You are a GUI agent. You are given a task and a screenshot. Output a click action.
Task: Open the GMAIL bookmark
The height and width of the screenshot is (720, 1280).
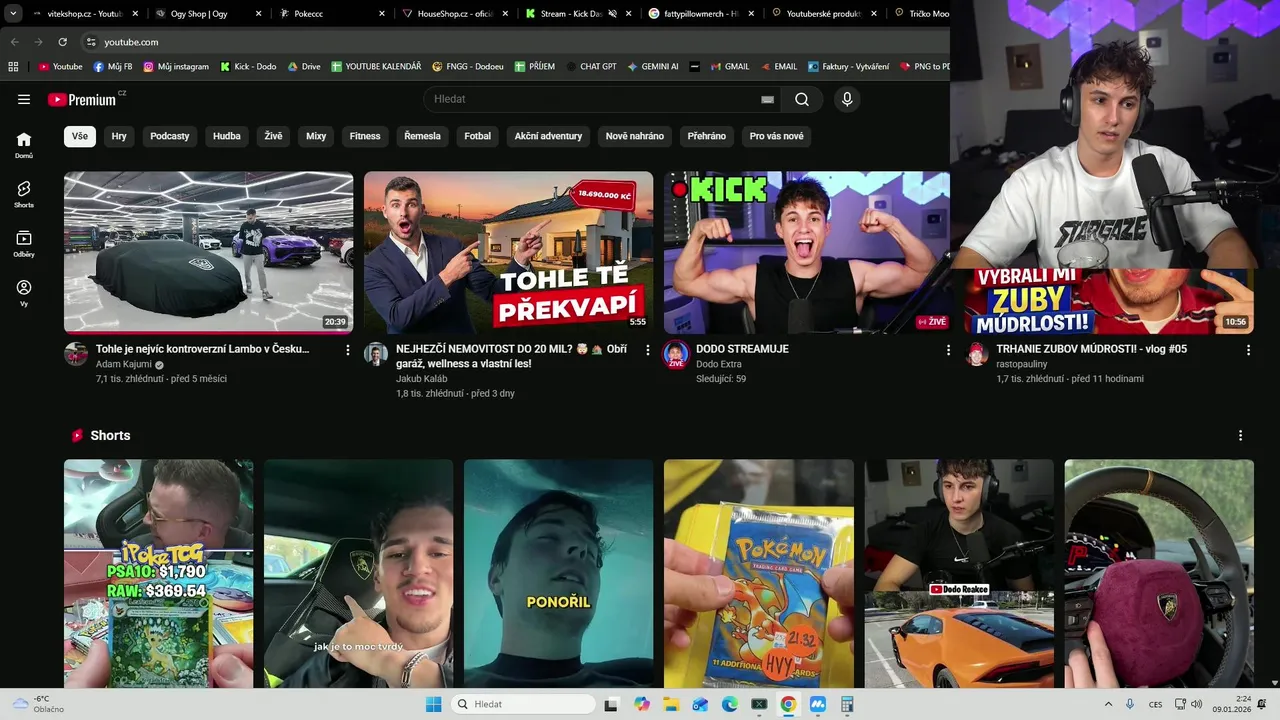point(729,67)
